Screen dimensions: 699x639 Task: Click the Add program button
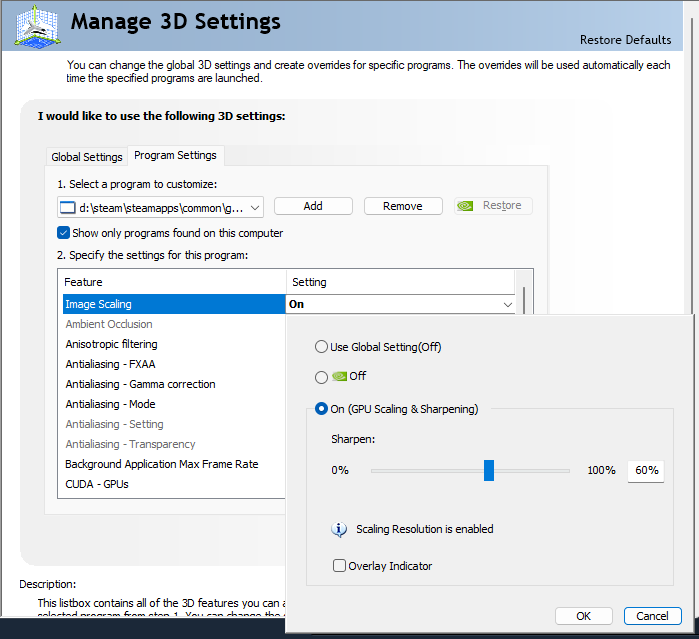[x=313, y=206]
